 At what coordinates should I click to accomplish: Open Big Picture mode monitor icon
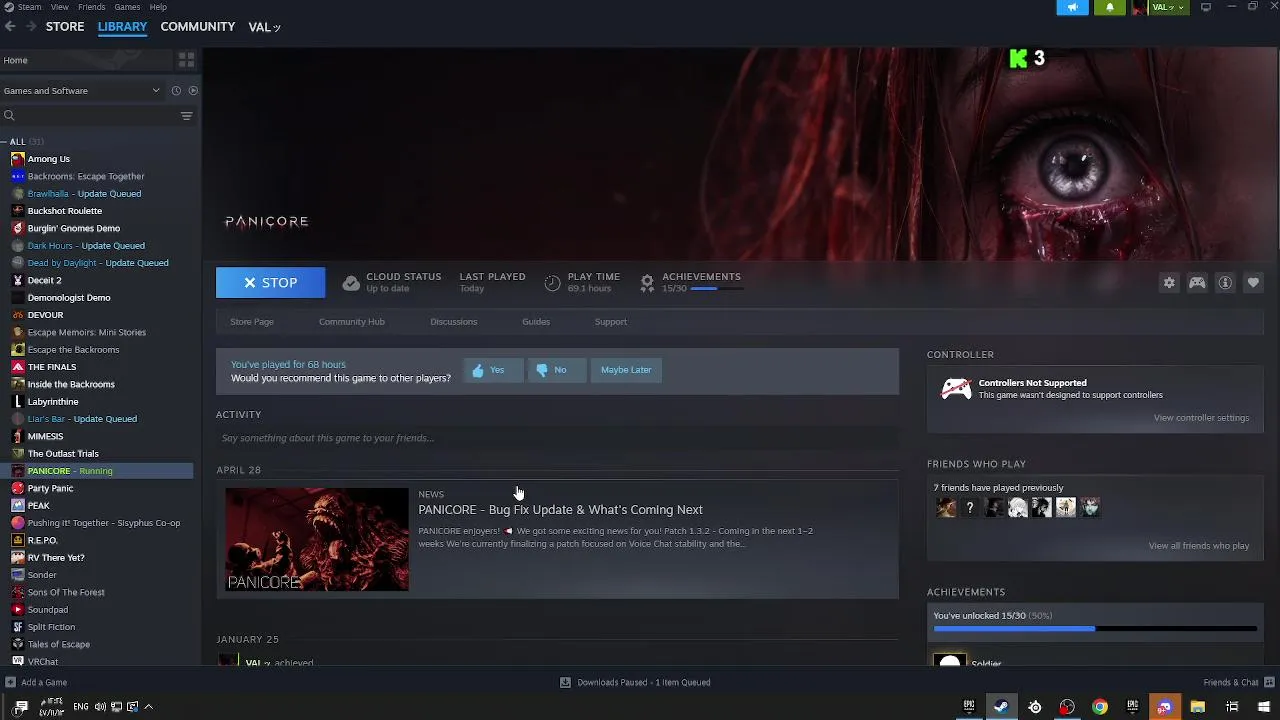click(x=1206, y=7)
